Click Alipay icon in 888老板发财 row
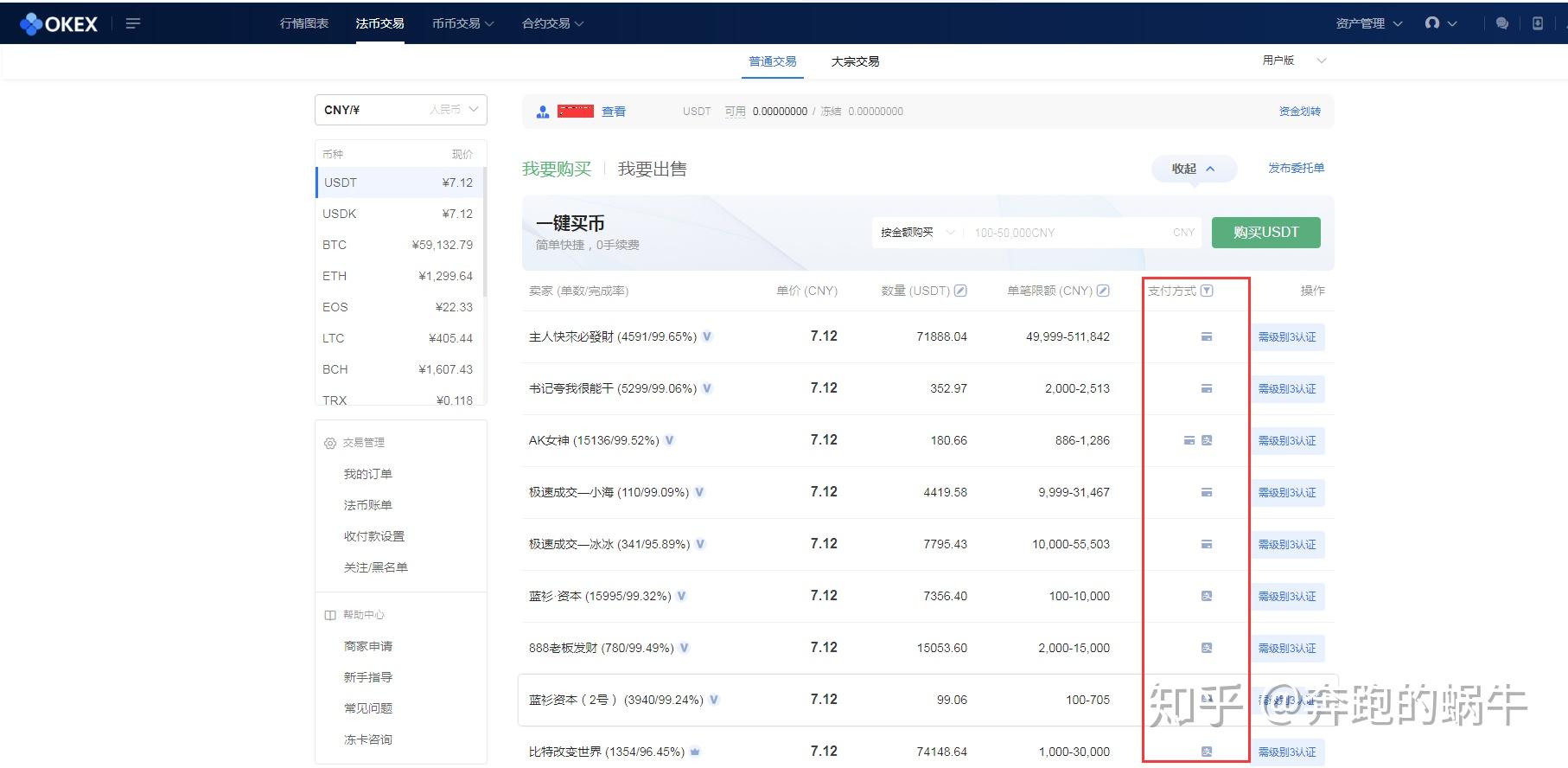 (x=1207, y=648)
